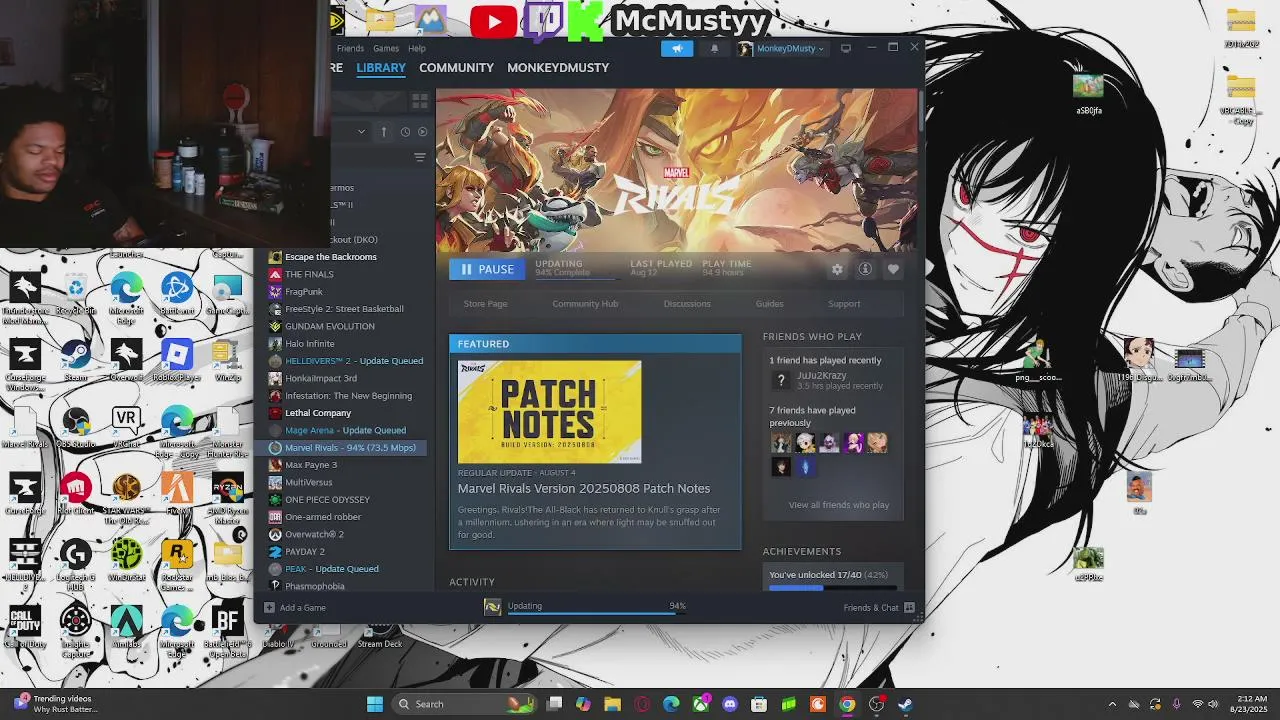
Task: Sort the library by recent activity (clock icon)
Action: point(405,132)
